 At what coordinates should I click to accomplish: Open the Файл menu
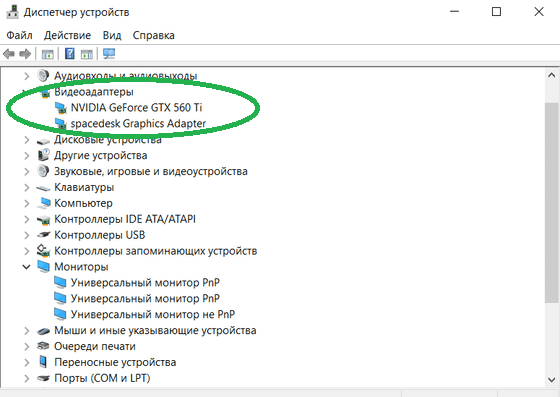coord(19,35)
